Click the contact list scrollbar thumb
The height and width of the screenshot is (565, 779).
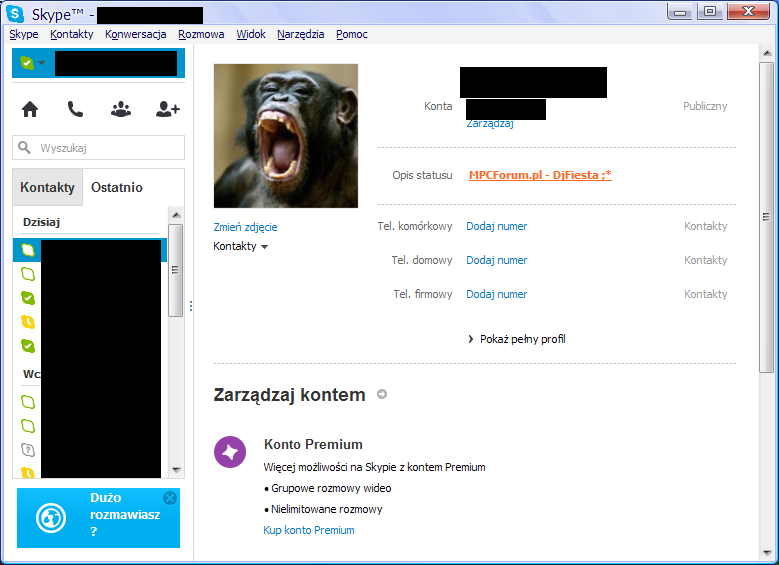click(175, 270)
